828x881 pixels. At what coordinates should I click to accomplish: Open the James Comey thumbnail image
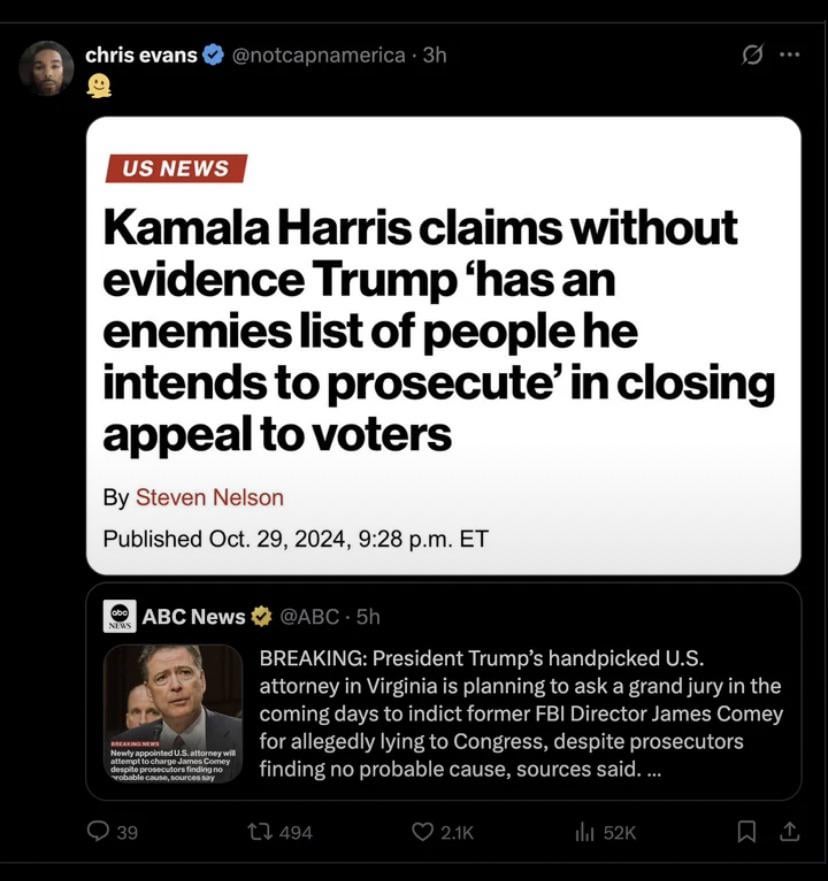[173, 714]
